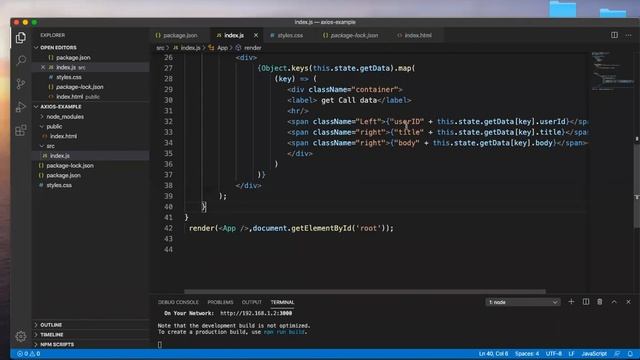The width and height of the screenshot is (640, 360).
Task: Click Ln 40, Col 6 status entry
Action: coord(493,353)
